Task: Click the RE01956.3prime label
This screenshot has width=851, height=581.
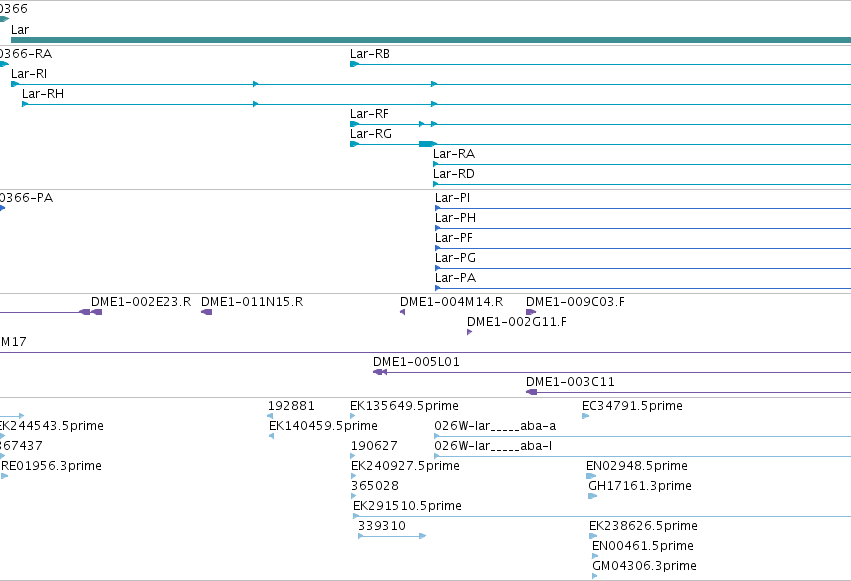Action: click(x=51, y=467)
